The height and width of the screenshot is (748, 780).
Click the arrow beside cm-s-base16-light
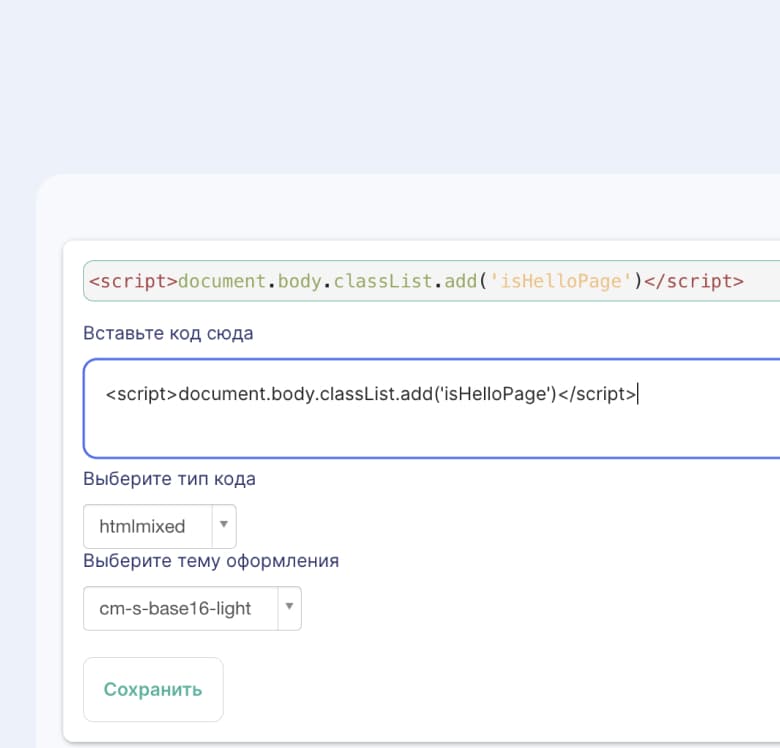289,606
